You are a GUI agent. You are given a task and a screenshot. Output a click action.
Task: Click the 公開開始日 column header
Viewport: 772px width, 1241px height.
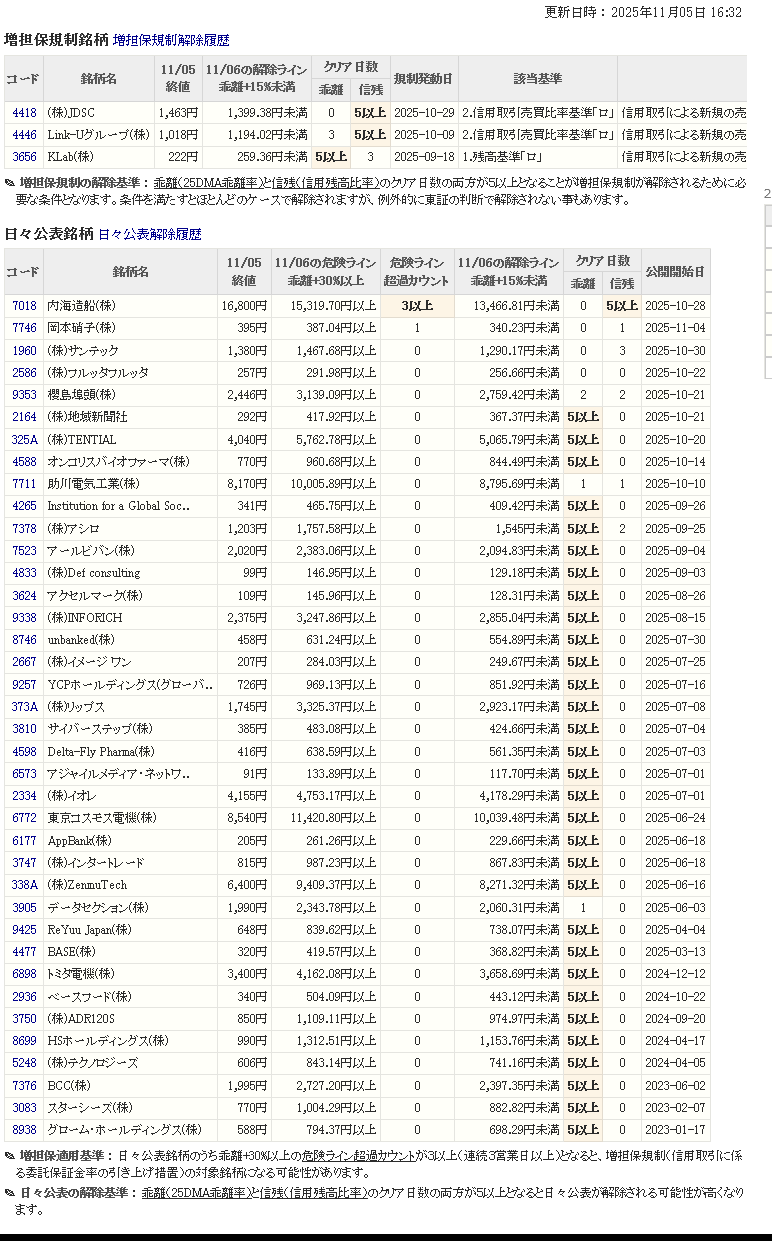point(675,272)
